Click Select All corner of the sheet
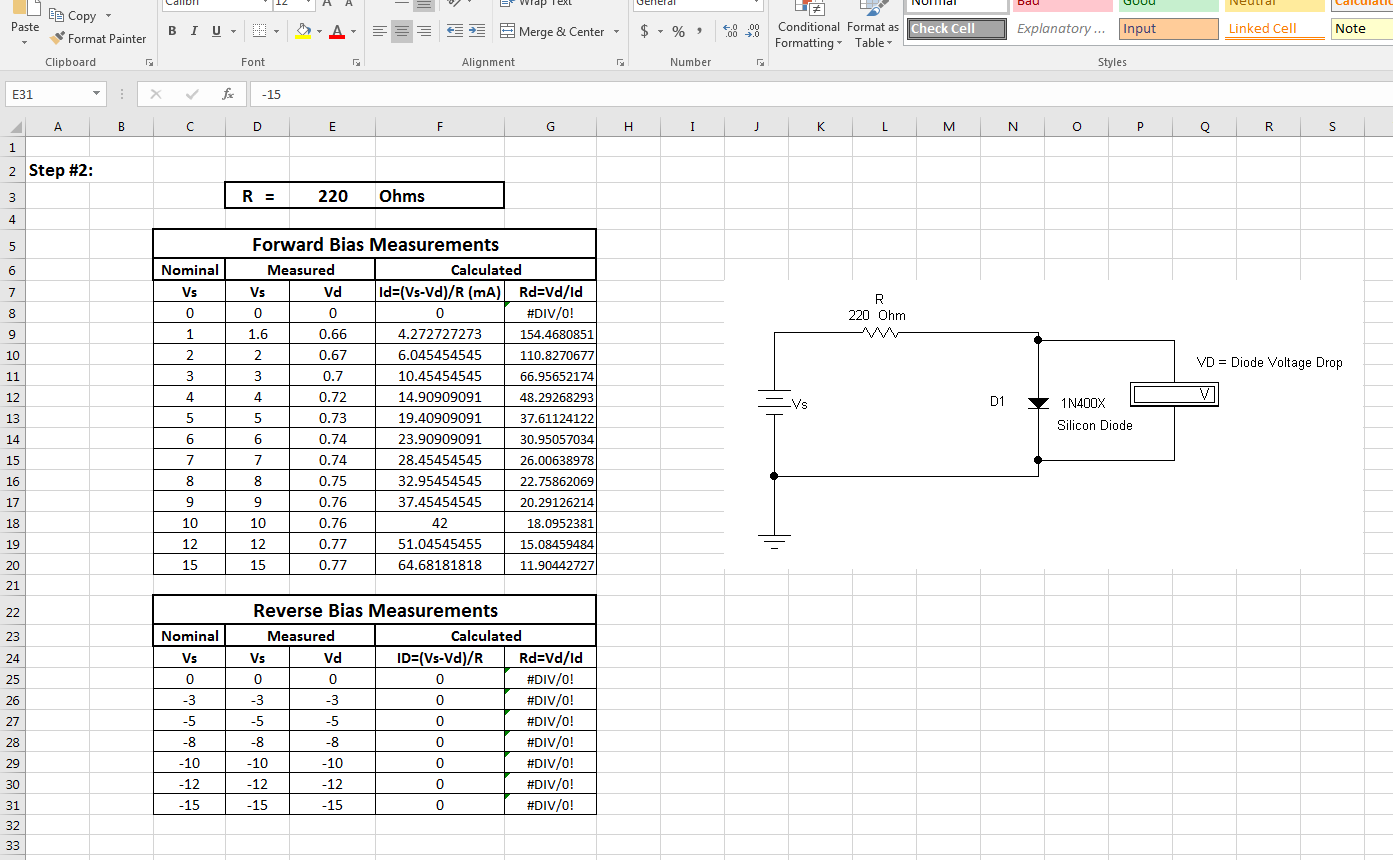This screenshot has width=1393, height=860. pyautogui.click(x=14, y=127)
